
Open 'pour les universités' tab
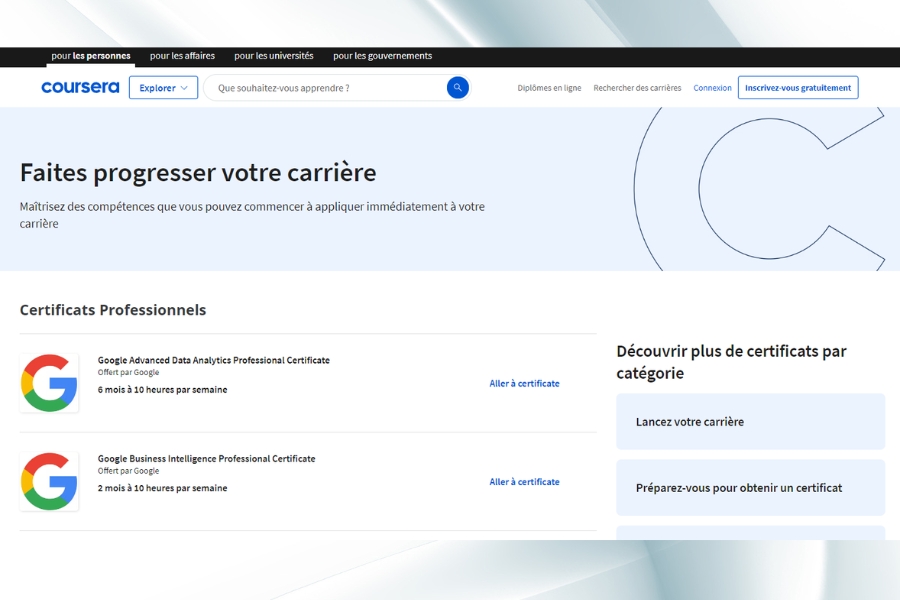274,56
